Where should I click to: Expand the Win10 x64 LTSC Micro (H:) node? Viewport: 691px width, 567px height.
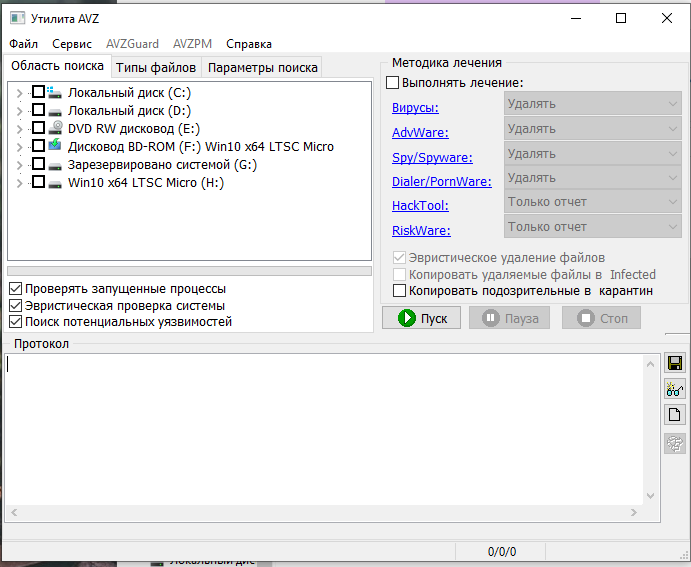[x=19, y=183]
